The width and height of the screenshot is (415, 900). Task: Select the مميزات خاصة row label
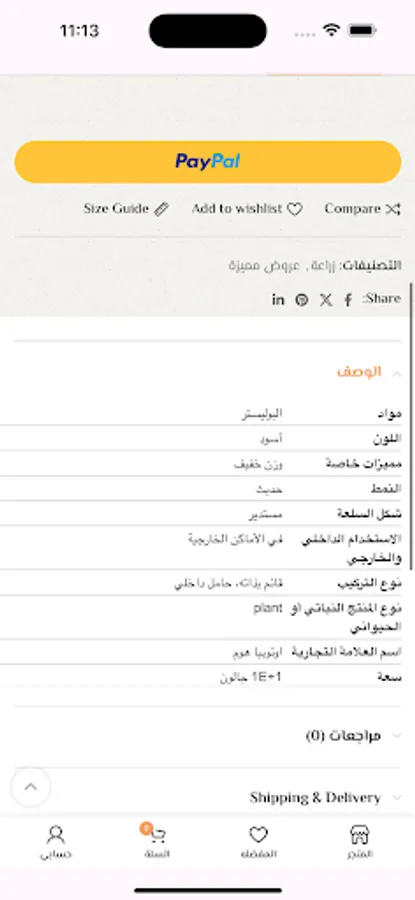click(x=363, y=464)
